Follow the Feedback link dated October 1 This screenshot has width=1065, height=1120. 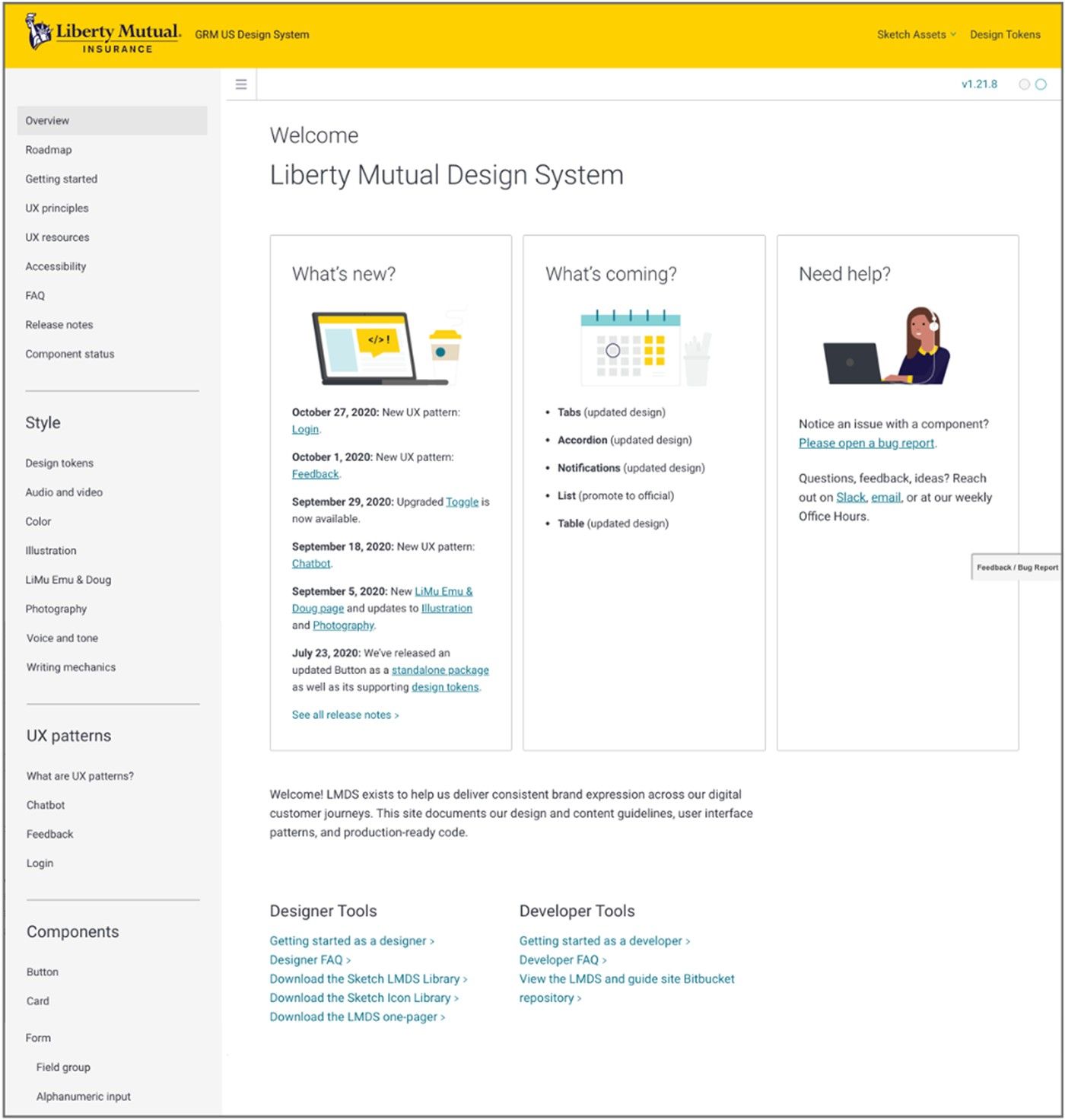tap(315, 474)
